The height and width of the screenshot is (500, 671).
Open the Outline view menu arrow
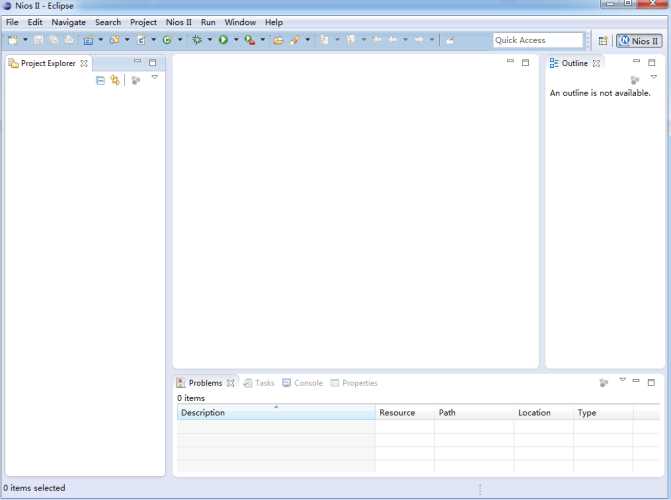[653, 77]
